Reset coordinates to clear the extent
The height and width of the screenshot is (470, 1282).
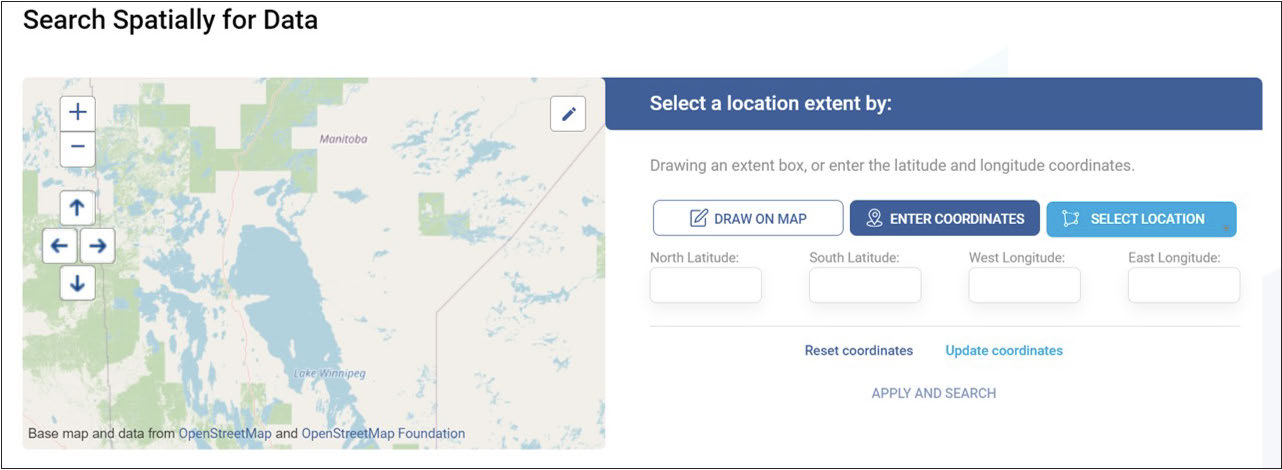(x=859, y=351)
